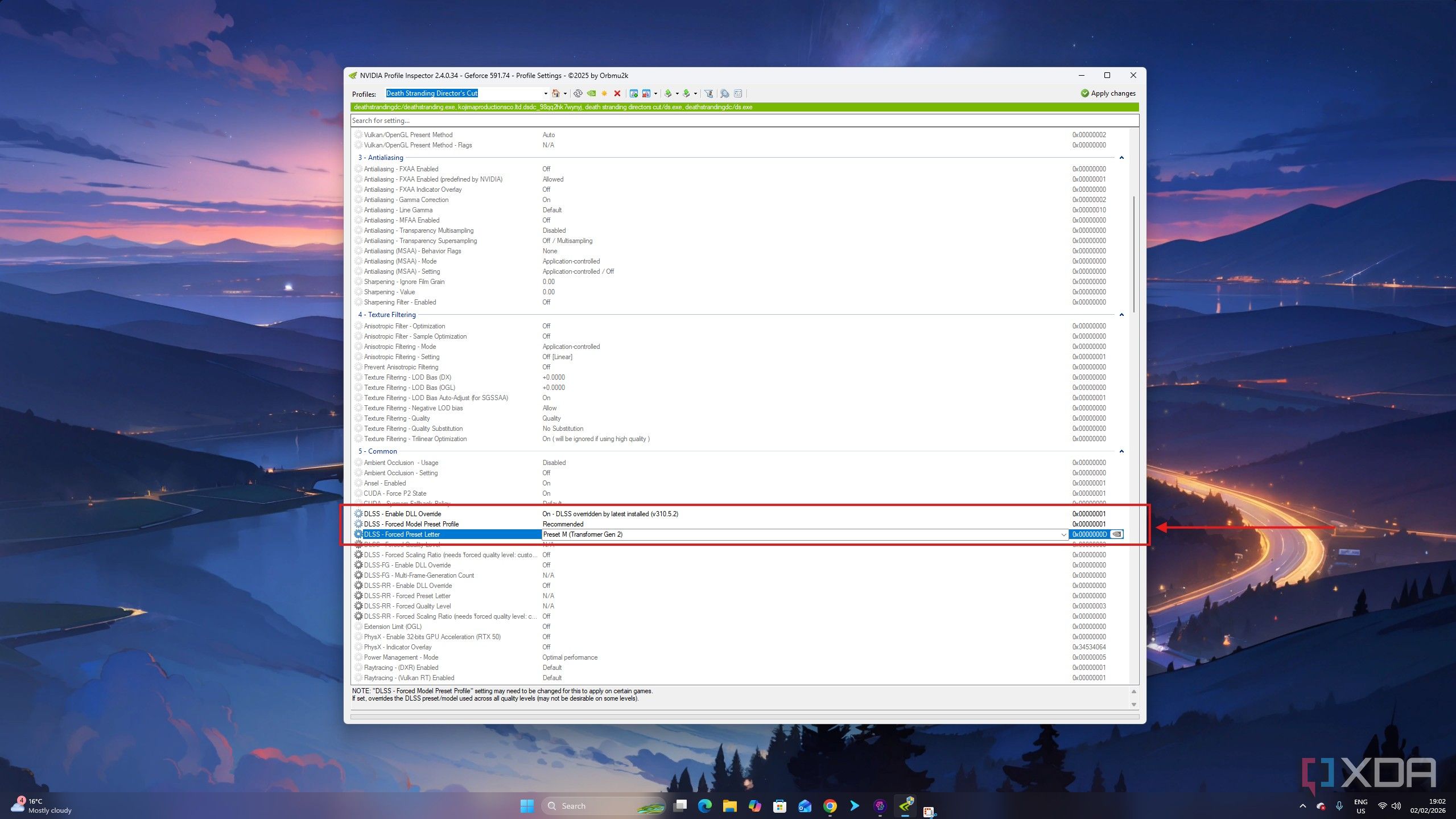The width and height of the screenshot is (1456, 819).
Task: Toggle the user-modified settings filter icon
Action: (709, 93)
